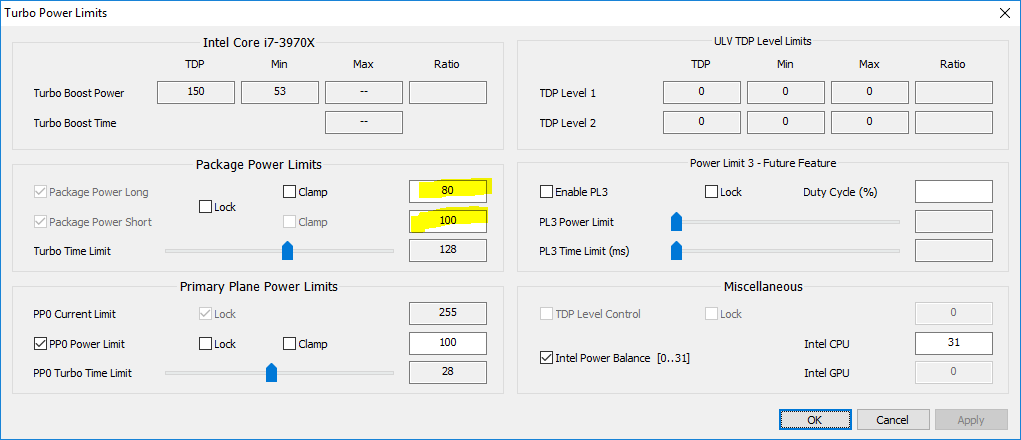Click OK to confirm settings
This screenshot has height=440, width=1021.
[815, 420]
